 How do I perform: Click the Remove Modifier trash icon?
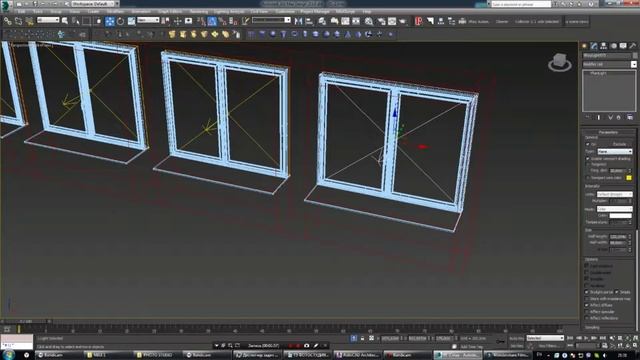pyautogui.click(x=619, y=118)
